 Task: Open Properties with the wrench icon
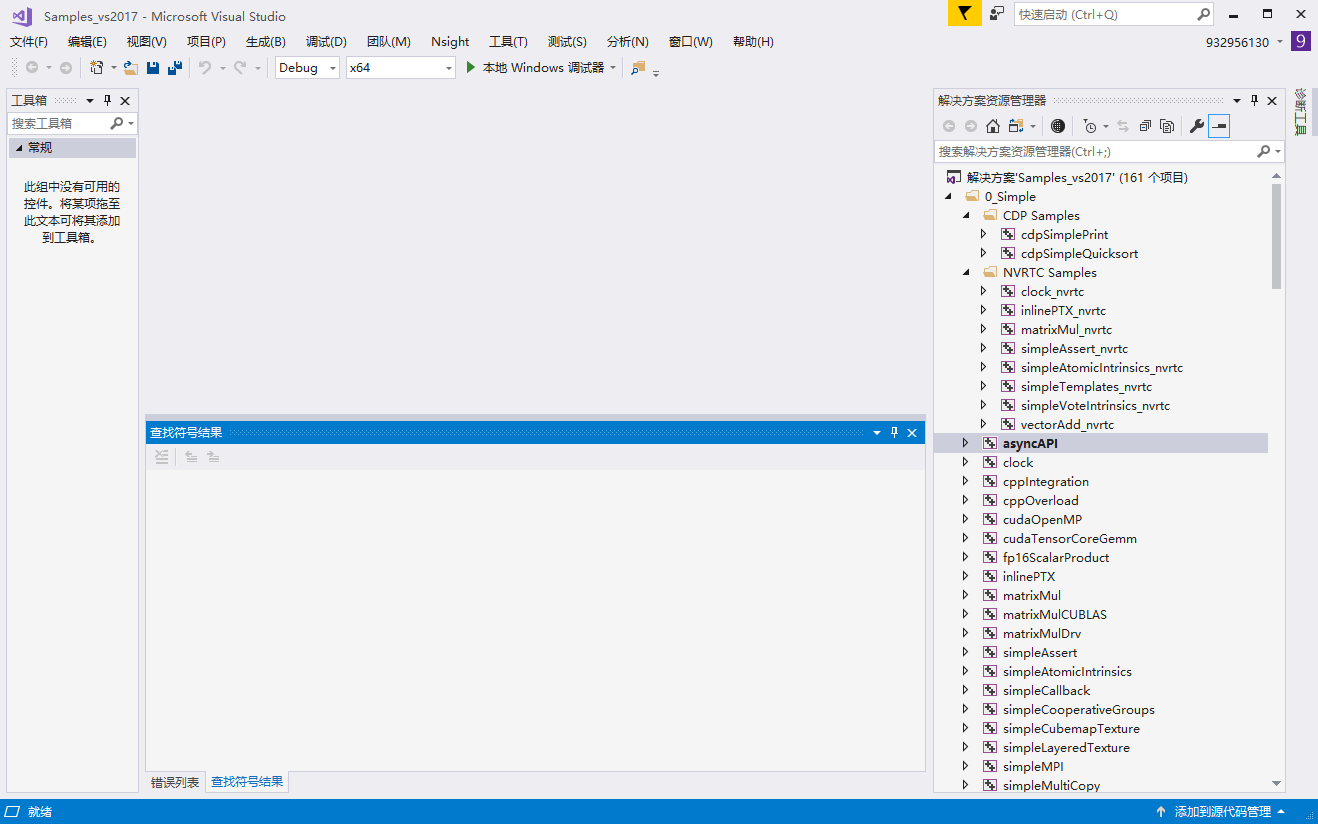[x=1196, y=126]
